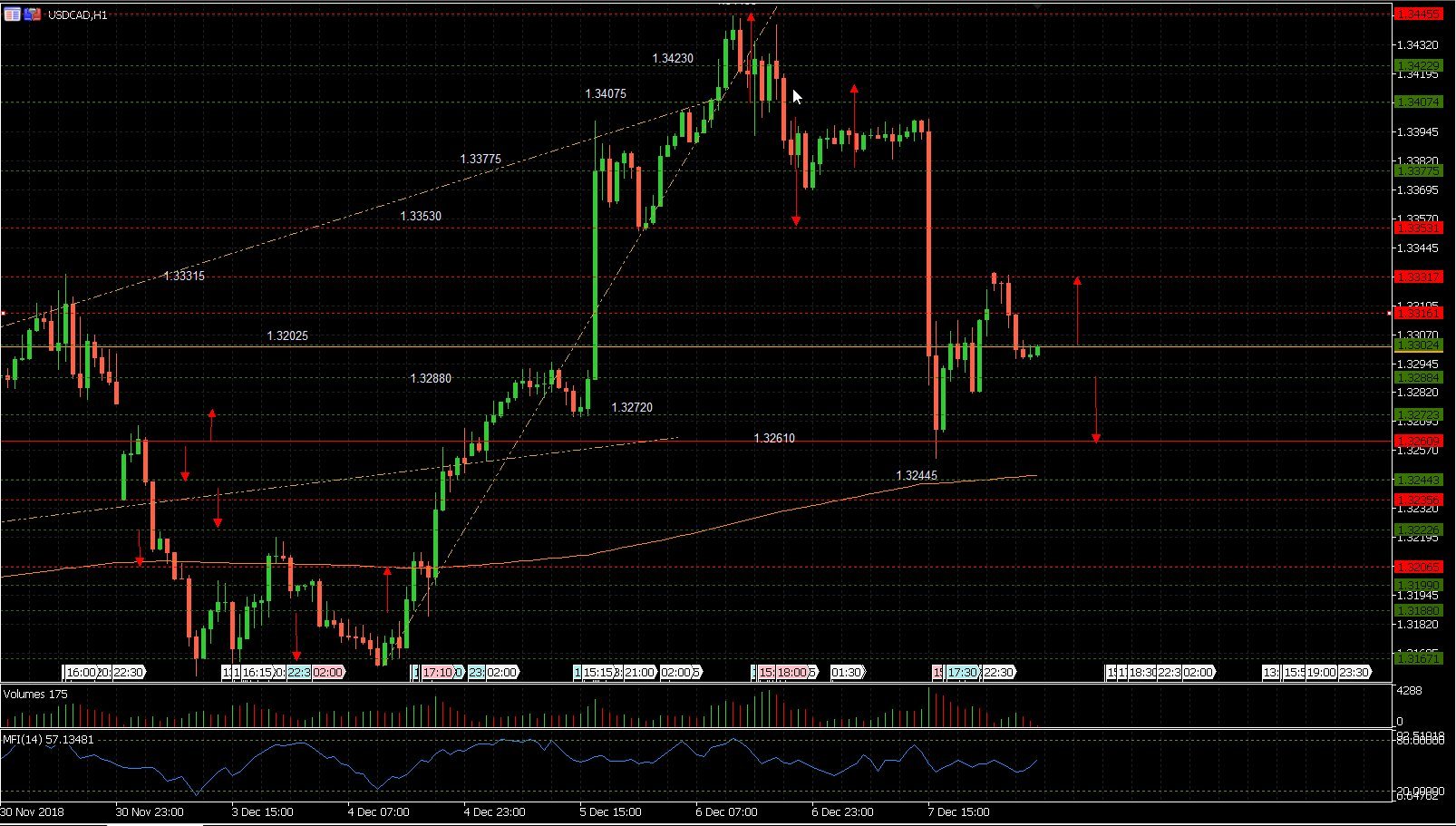Select the 1.32445 moving average label

click(917, 475)
